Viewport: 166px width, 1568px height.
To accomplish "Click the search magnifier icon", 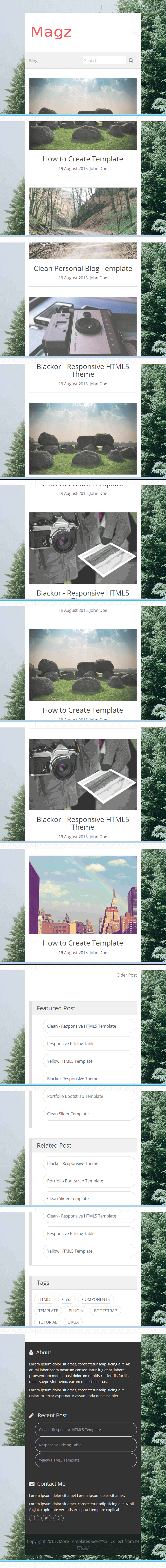I will click(131, 60).
